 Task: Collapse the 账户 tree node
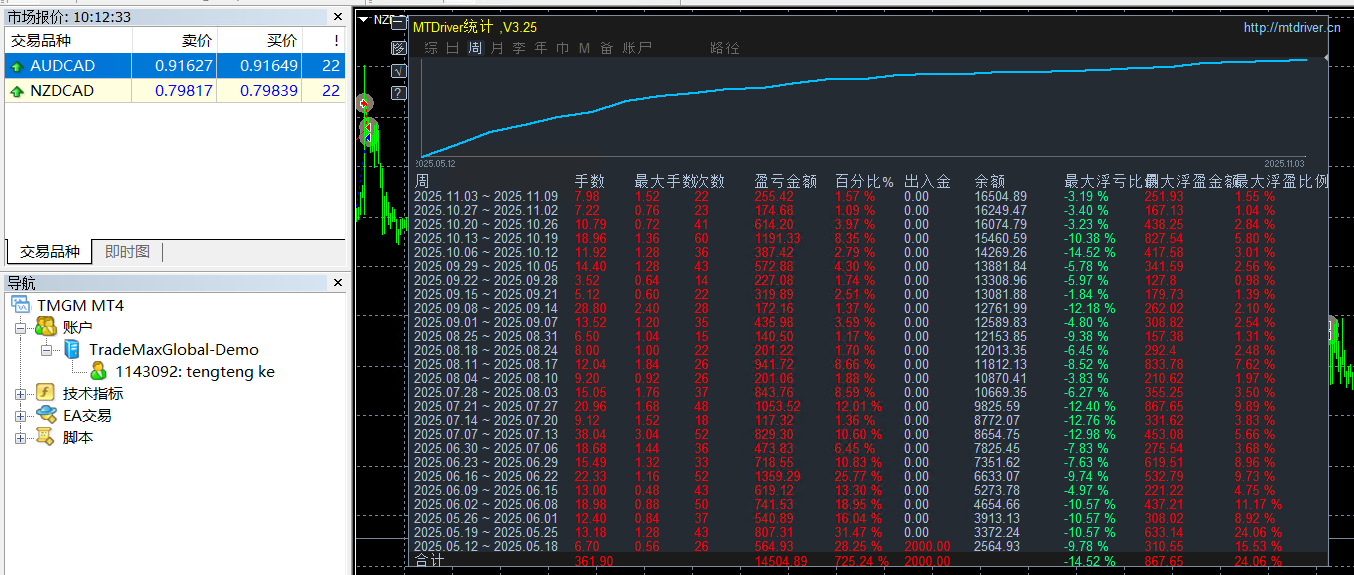pos(21,327)
